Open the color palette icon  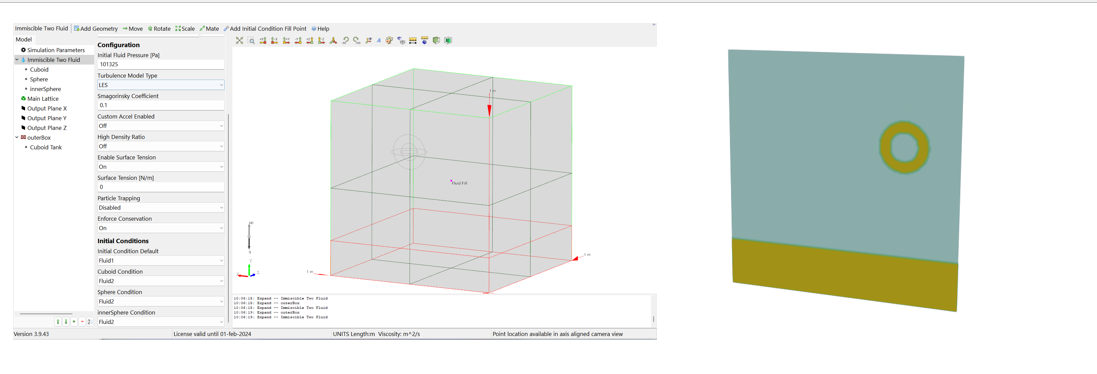tap(389, 41)
